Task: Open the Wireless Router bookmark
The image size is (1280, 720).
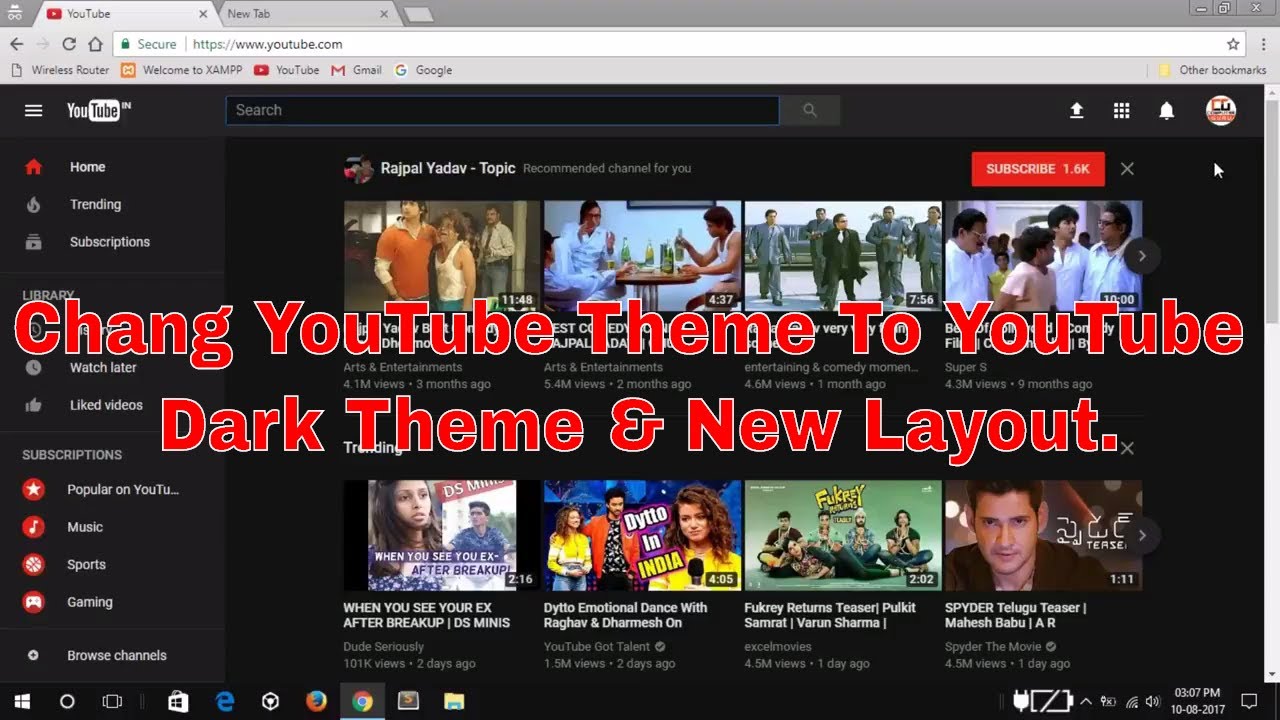Action: pyautogui.click(x=60, y=70)
